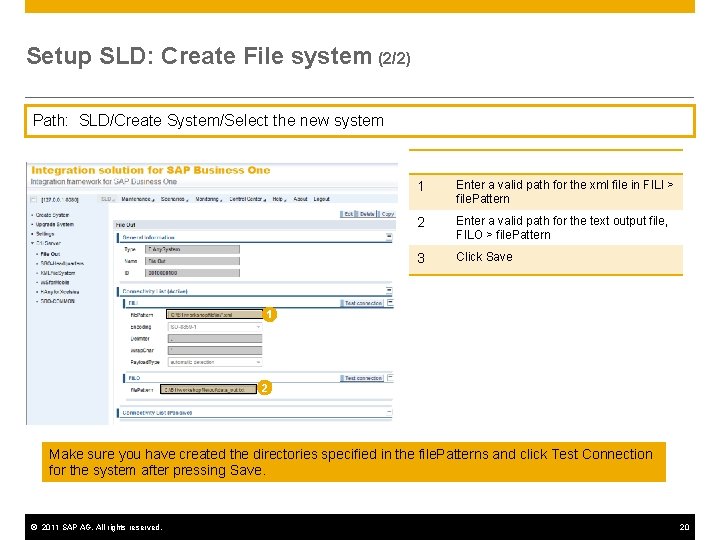This screenshot has width=720, height=540.
Task: Click the Copy button
Action: click(x=387, y=214)
